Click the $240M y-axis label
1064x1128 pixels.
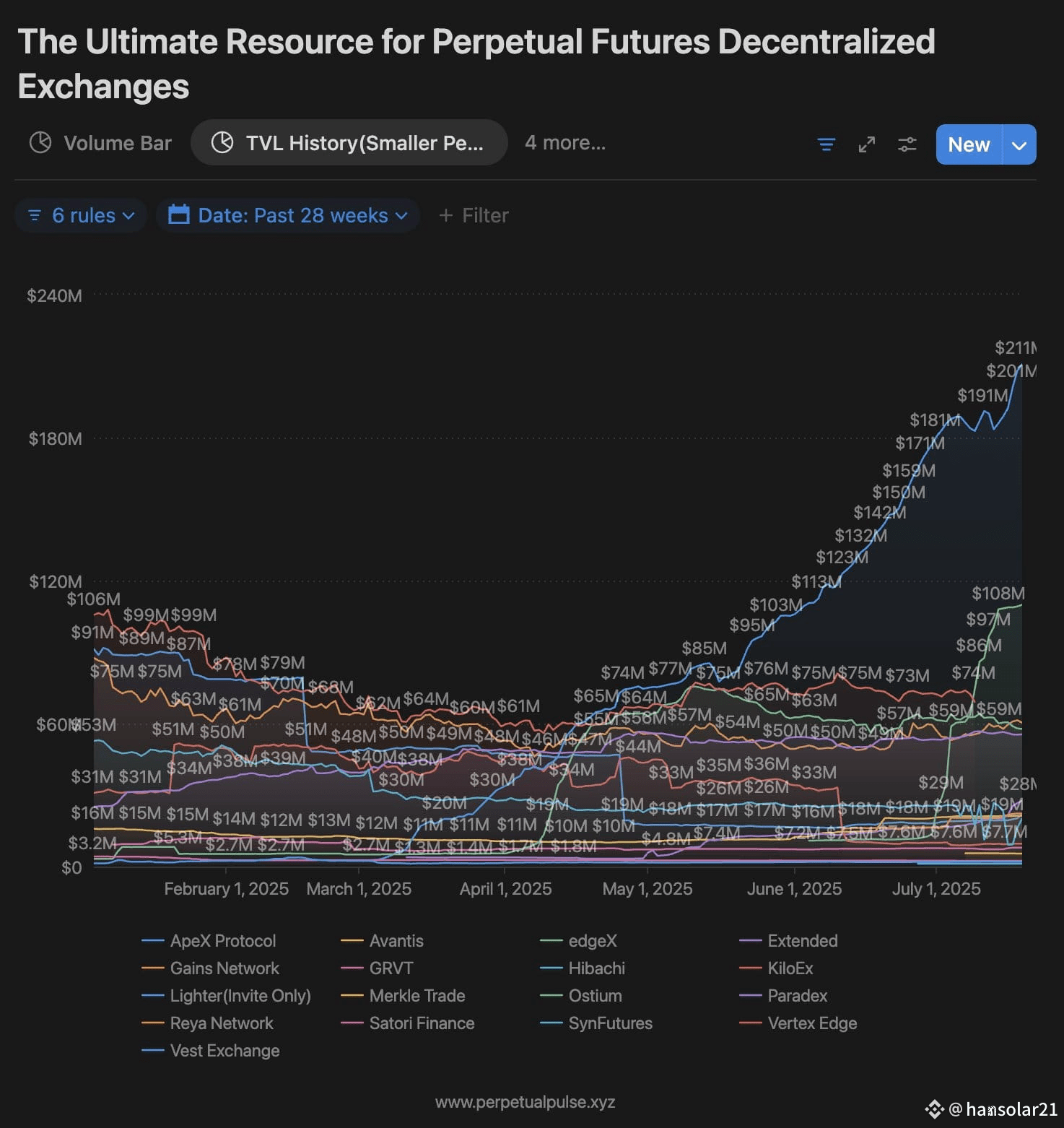tap(54, 296)
